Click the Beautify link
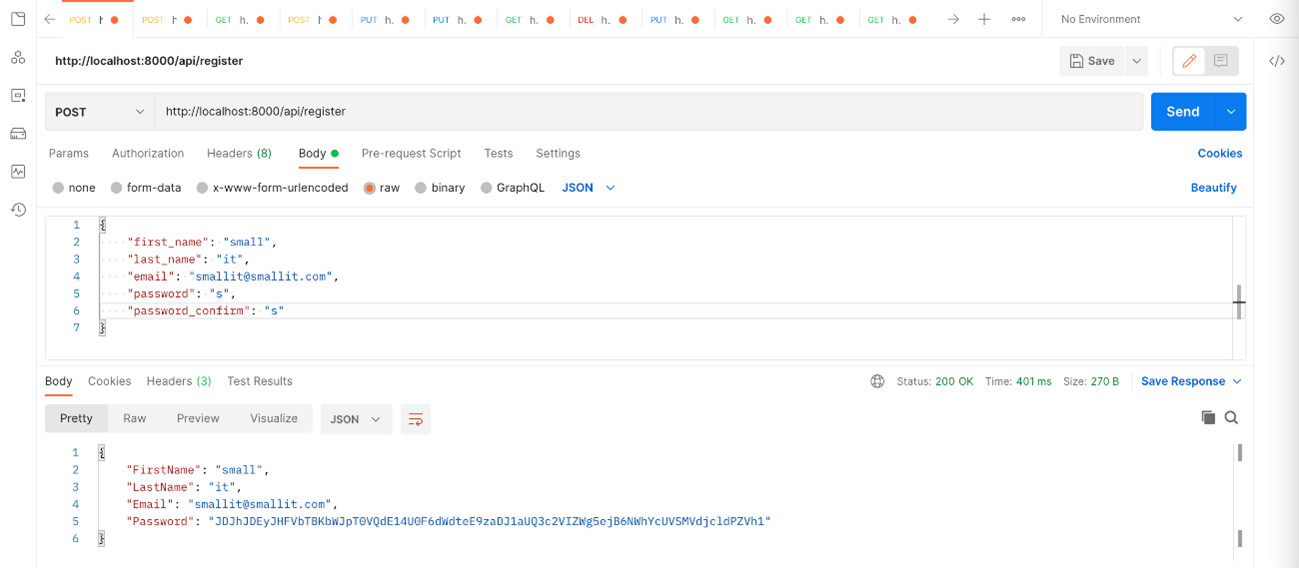This screenshot has width=1299, height=568. (x=1213, y=188)
